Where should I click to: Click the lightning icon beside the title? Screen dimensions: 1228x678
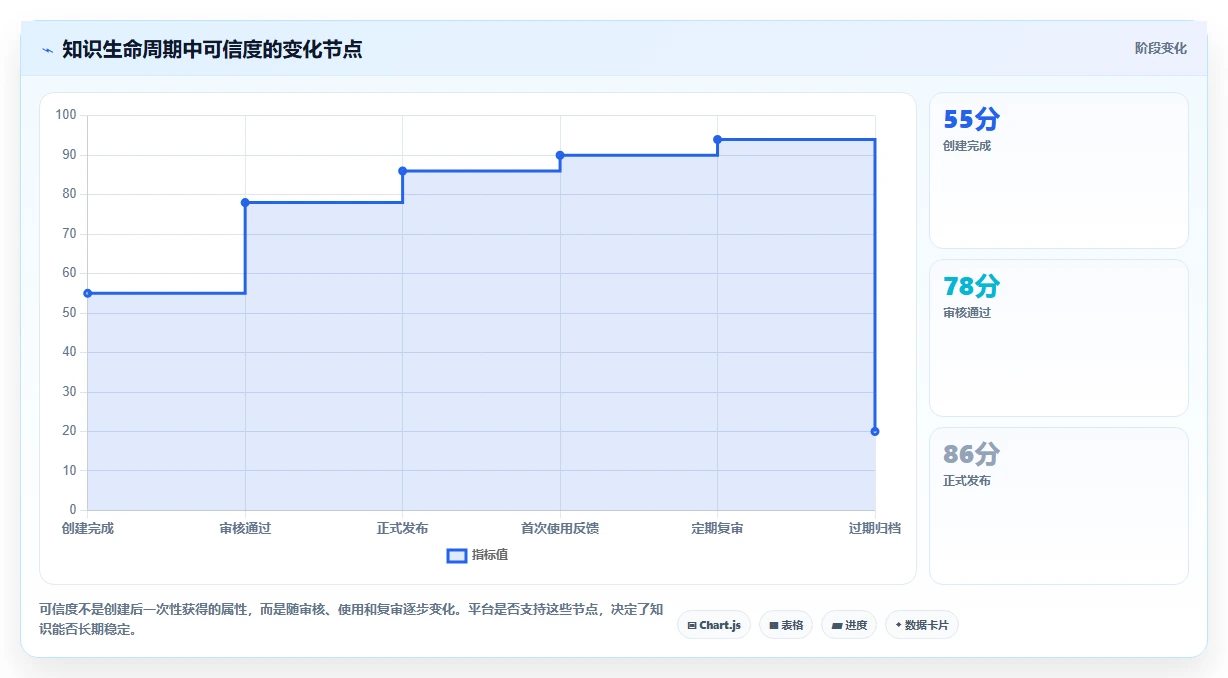coord(47,49)
